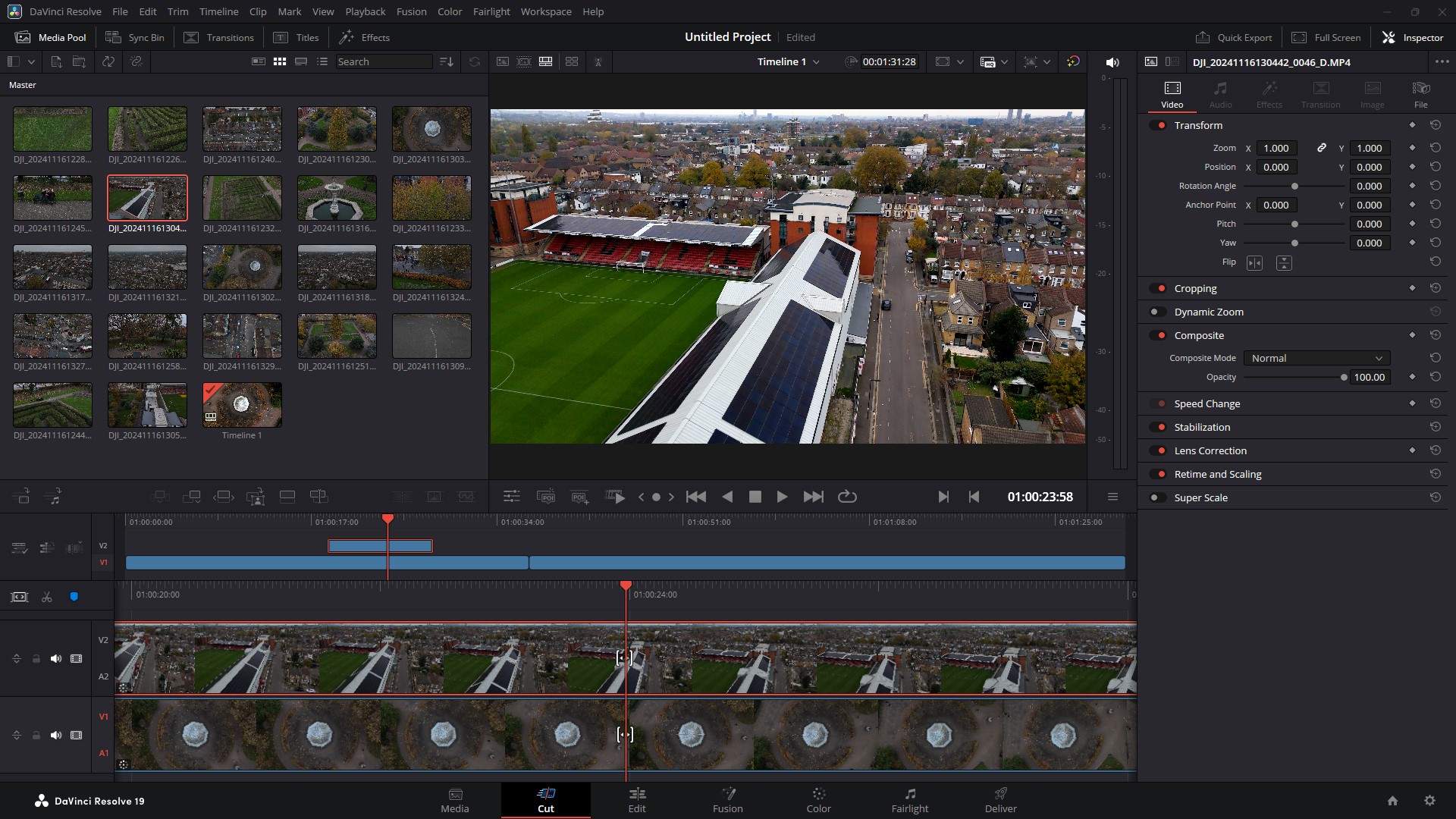Open the Playback menu

pos(365,11)
